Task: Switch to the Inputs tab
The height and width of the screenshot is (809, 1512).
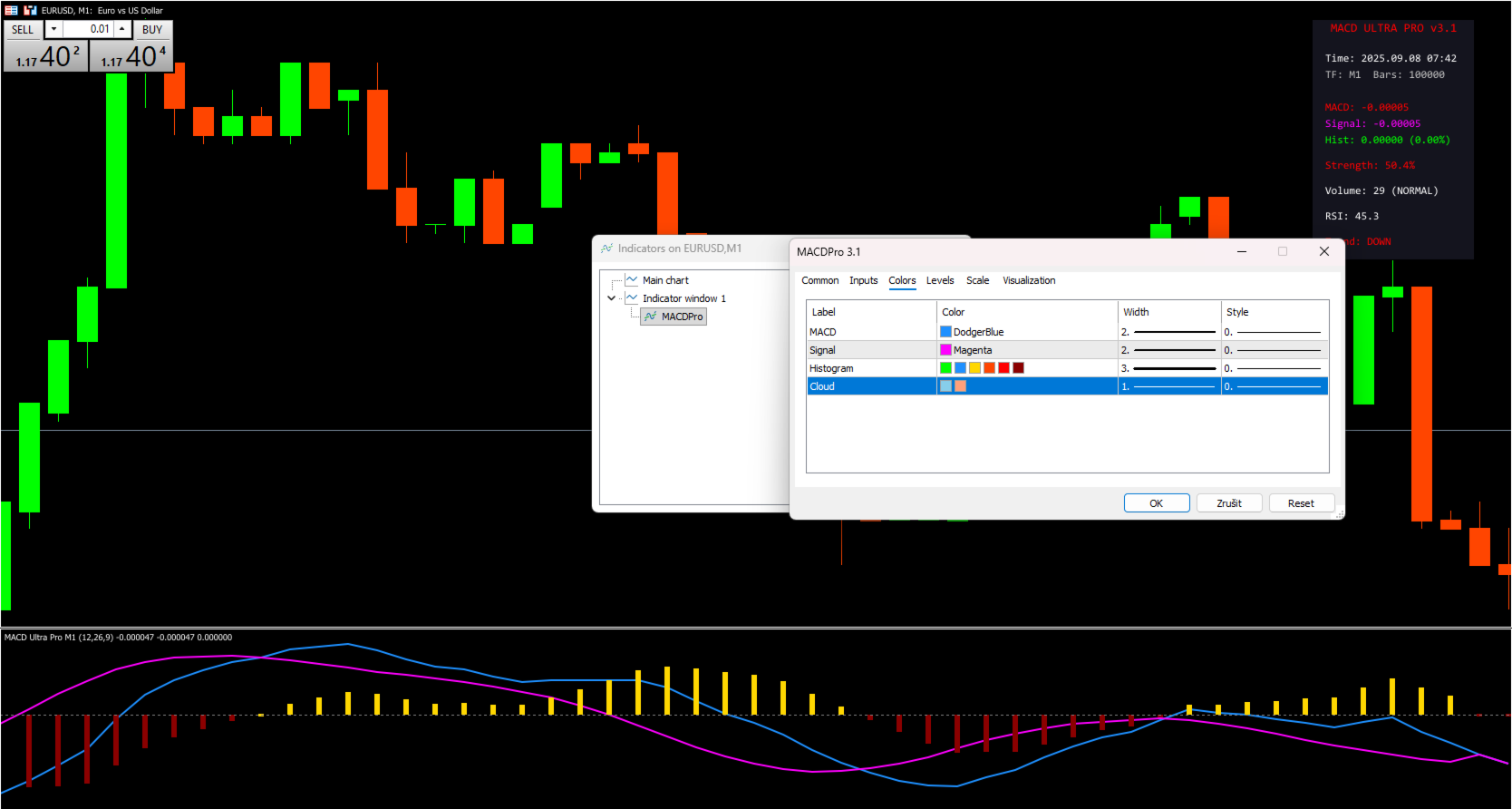Action: tap(864, 280)
